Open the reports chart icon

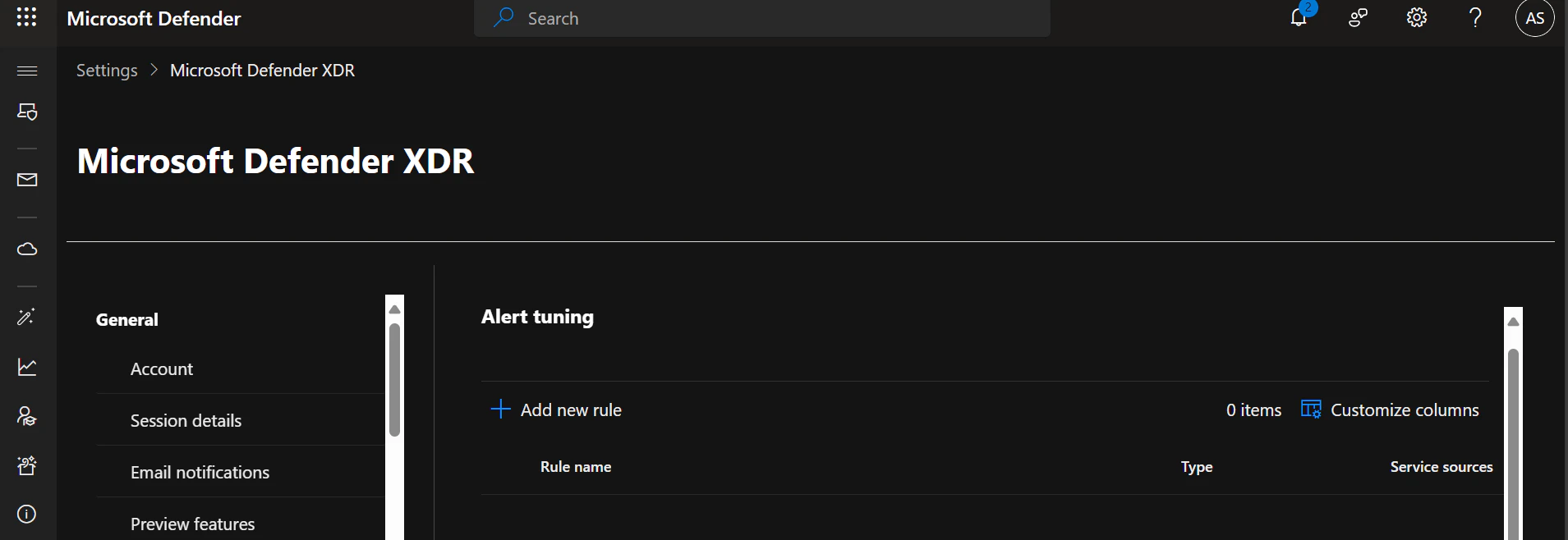pos(27,367)
